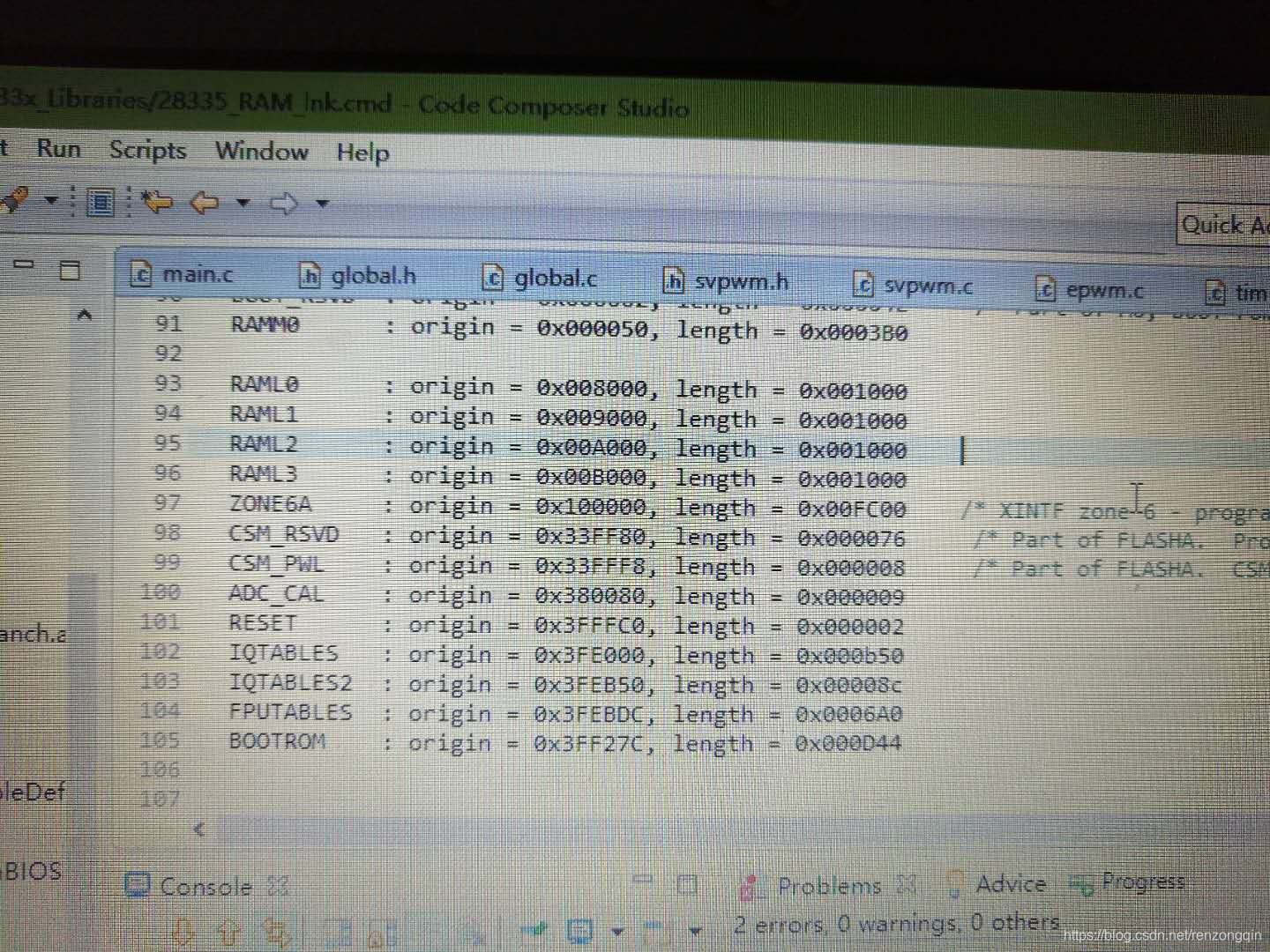Click the CSM_RSVD memory entry

(x=566, y=536)
